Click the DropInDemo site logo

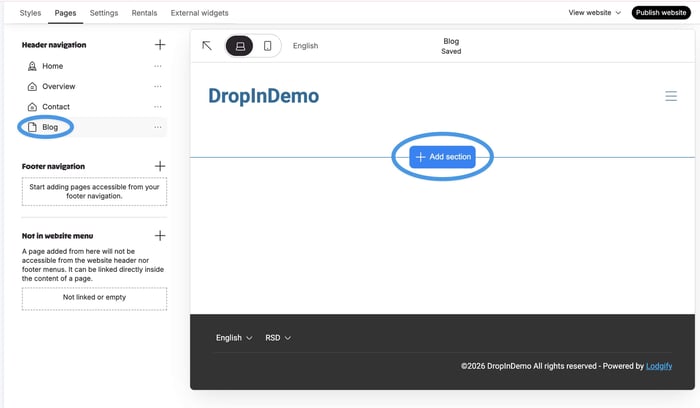[x=263, y=96]
